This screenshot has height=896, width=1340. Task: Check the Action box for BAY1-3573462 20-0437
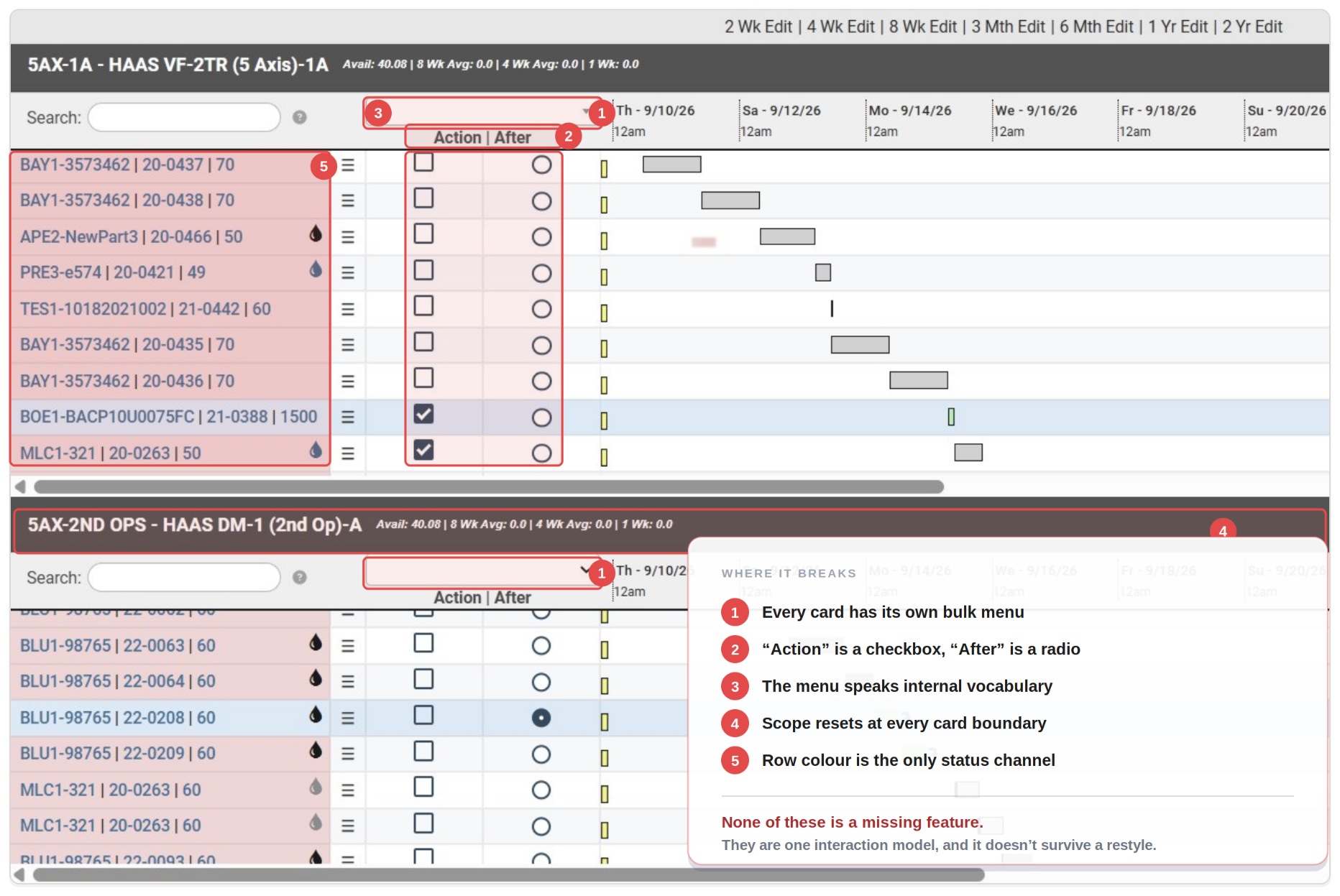(423, 162)
